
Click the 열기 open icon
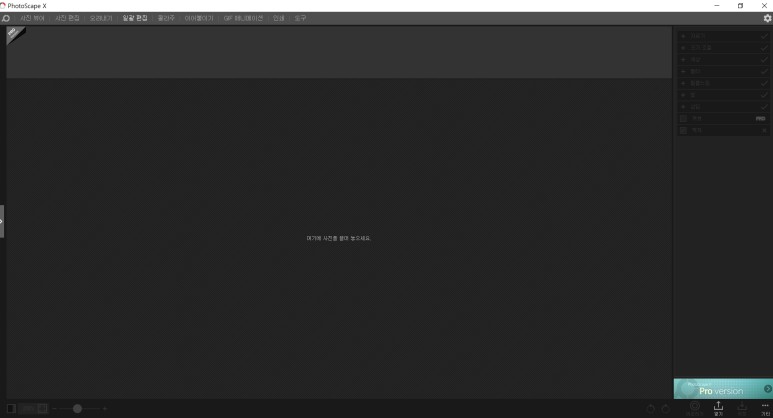(718, 408)
